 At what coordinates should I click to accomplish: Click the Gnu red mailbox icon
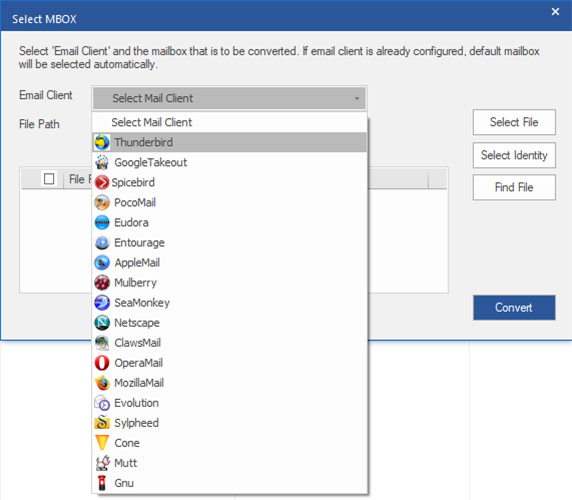tap(102, 483)
